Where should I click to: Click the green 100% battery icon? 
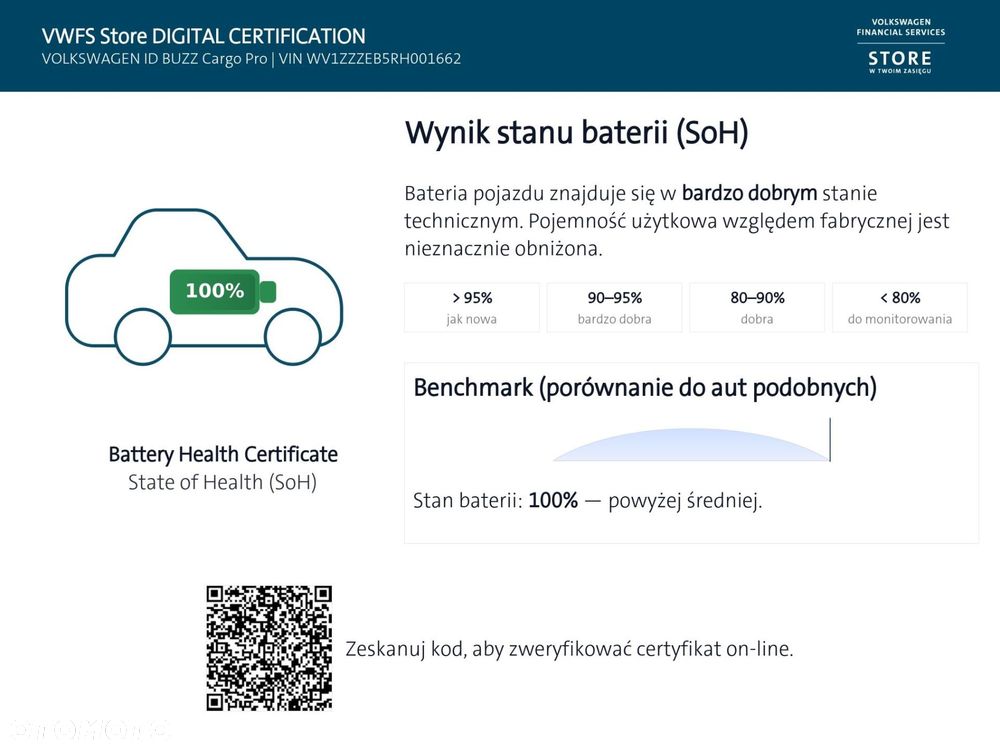point(223,291)
